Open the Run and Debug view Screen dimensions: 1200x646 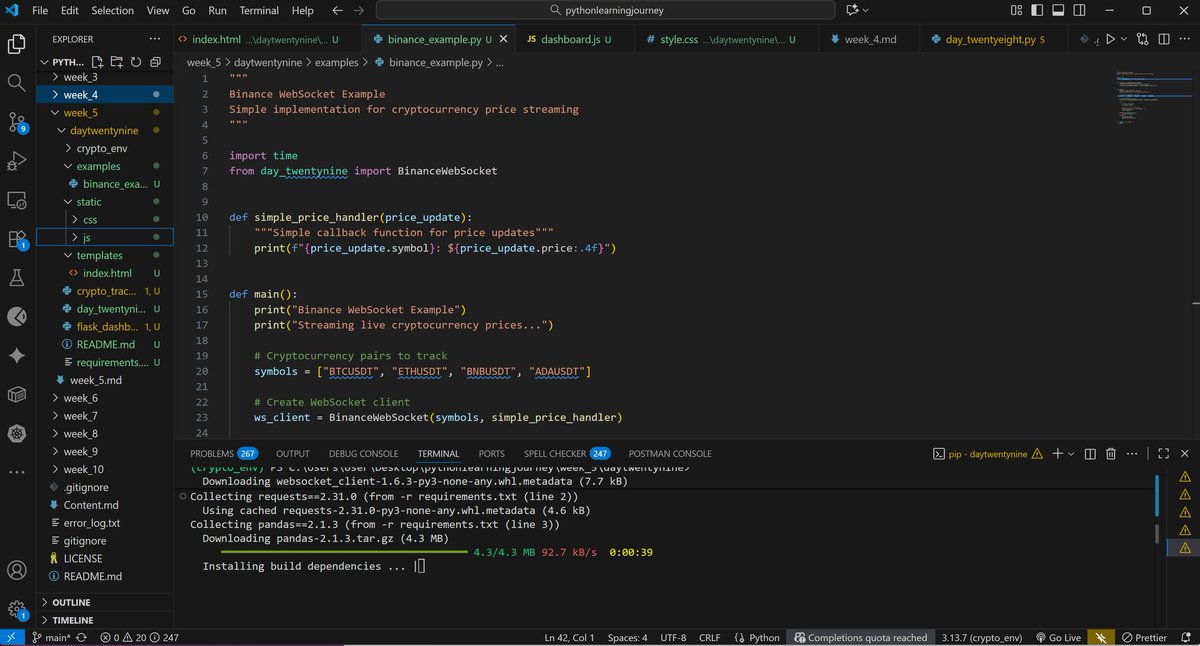click(x=16, y=161)
